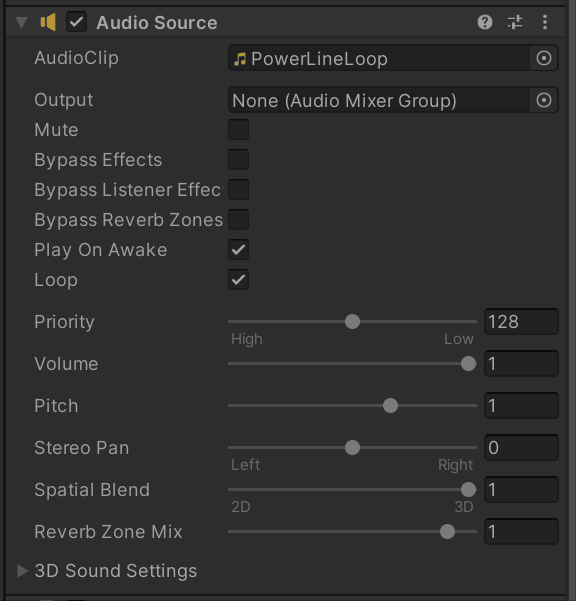This screenshot has width=576, height=601.
Task: Enable the Bypass Listener Effects checkbox
Action: coord(238,189)
